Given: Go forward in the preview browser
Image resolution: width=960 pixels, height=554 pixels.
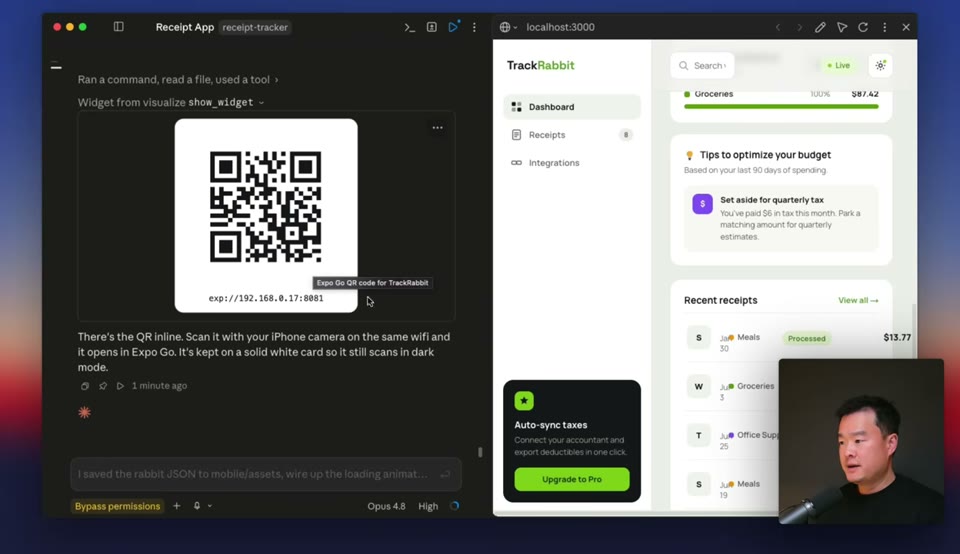Looking at the screenshot, I should (x=799, y=28).
